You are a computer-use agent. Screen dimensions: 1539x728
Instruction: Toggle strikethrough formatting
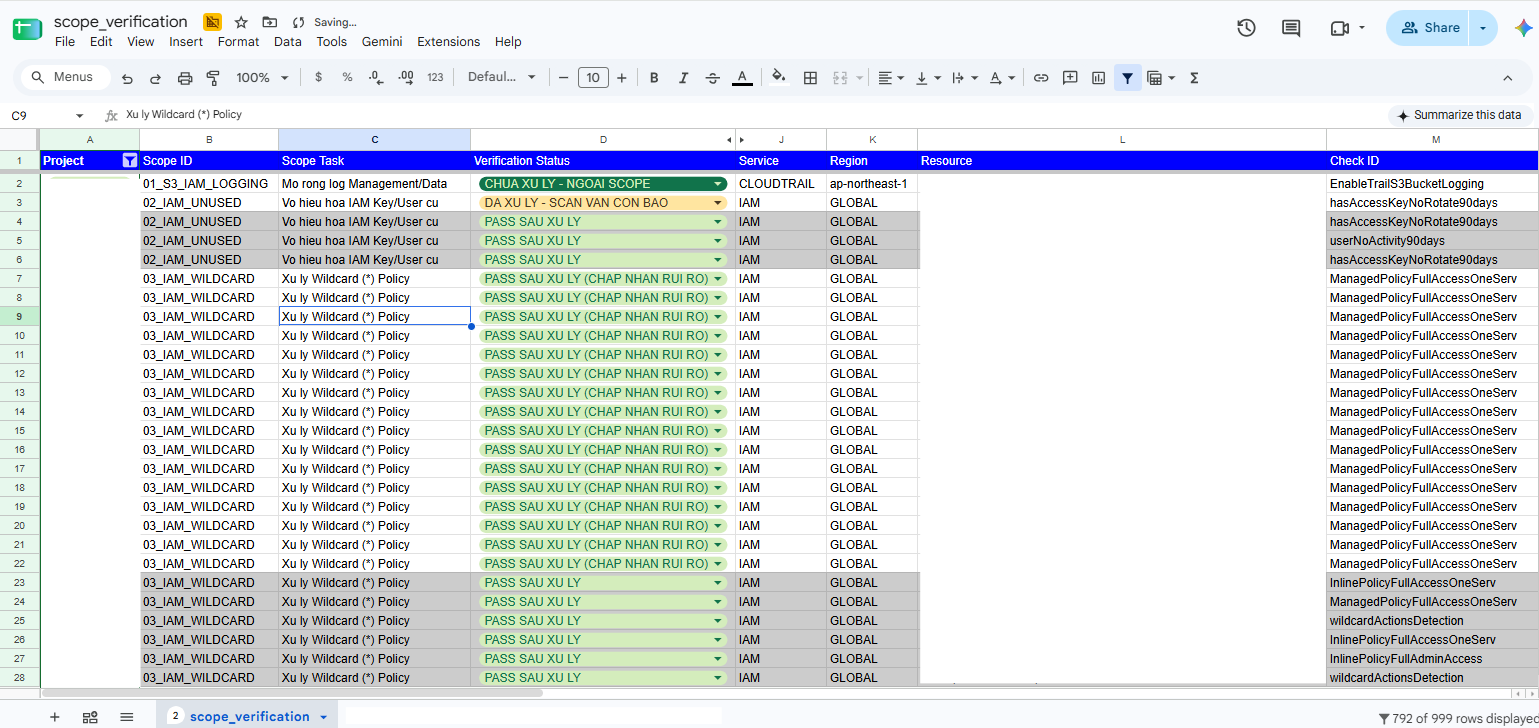point(712,77)
